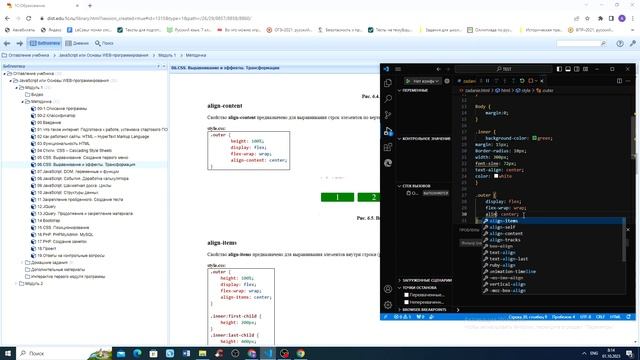Bookmark this page with the star icon
The width and height of the screenshot is (640, 360).
coord(587,18)
